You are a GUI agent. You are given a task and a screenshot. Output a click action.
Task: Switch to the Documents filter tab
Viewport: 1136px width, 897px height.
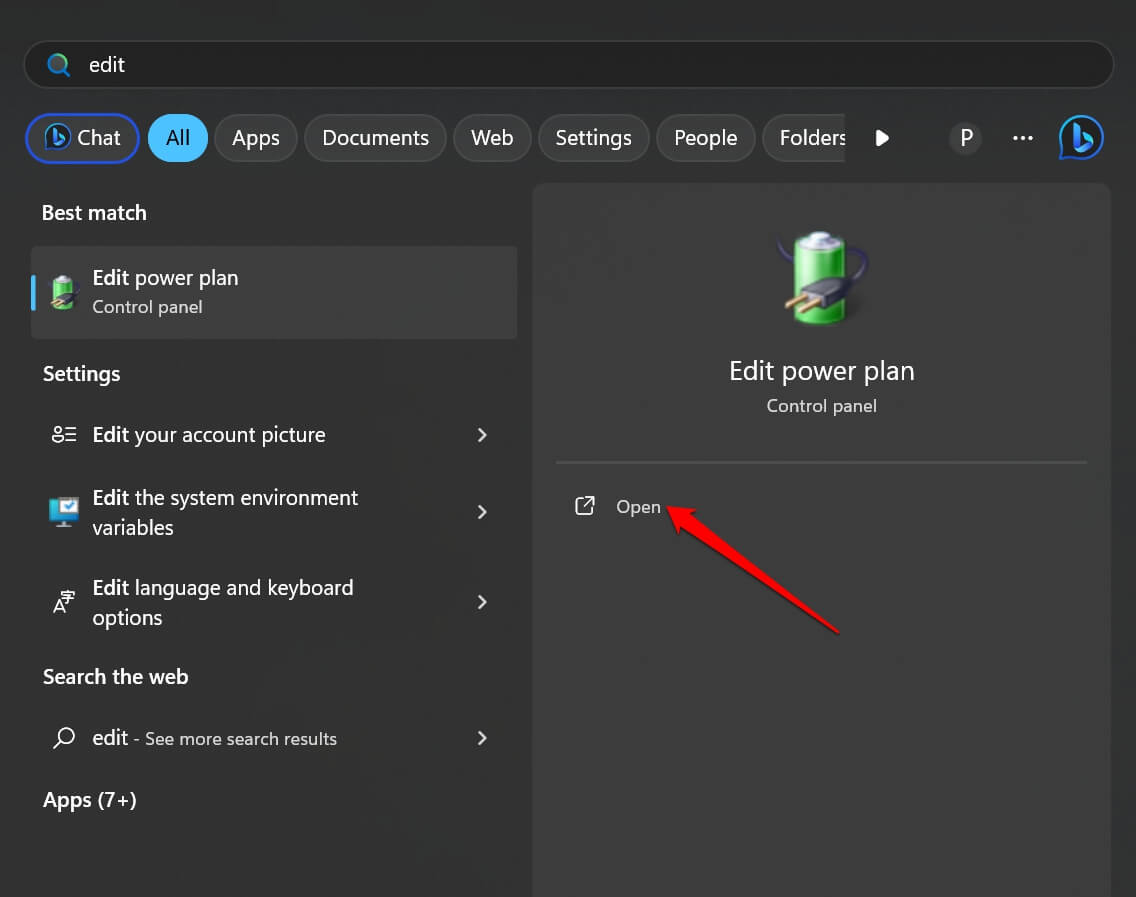click(x=375, y=138)
